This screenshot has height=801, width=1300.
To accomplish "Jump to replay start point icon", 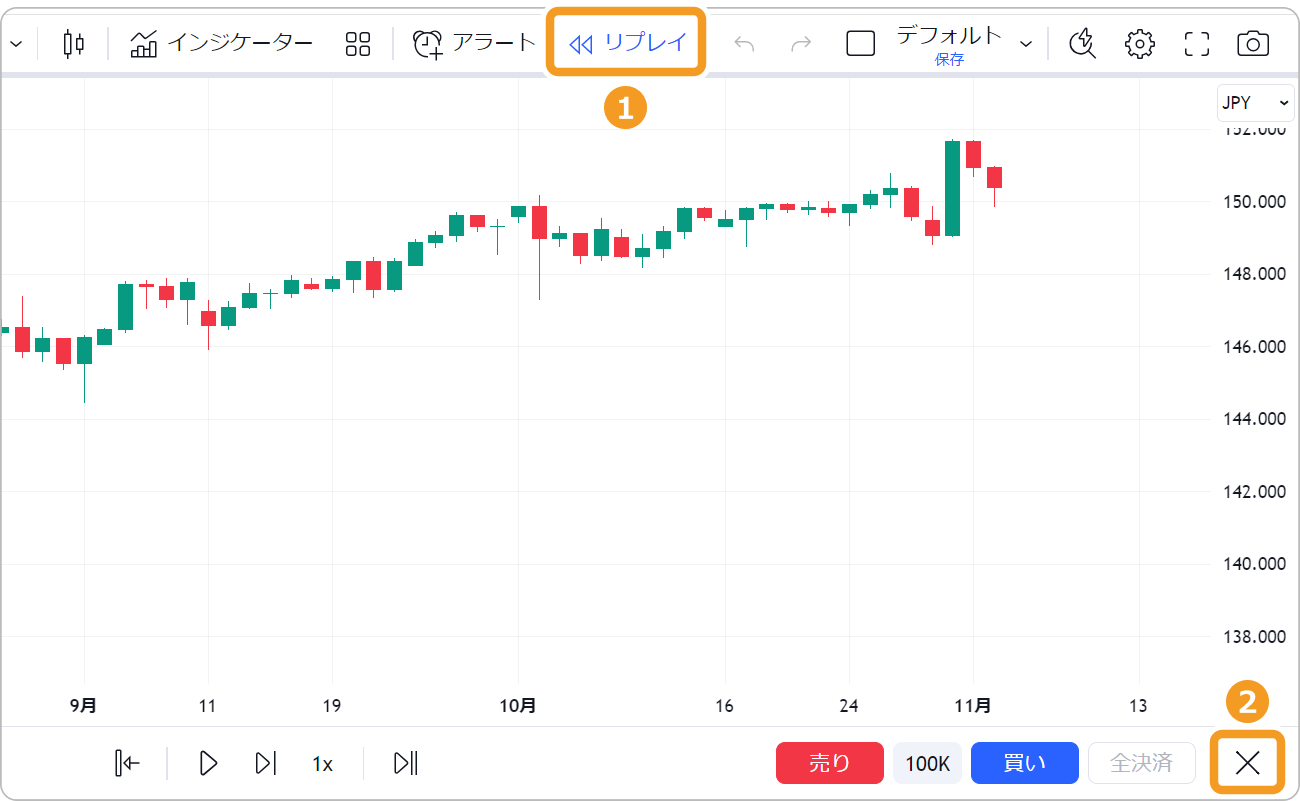I will pos(127,763).
